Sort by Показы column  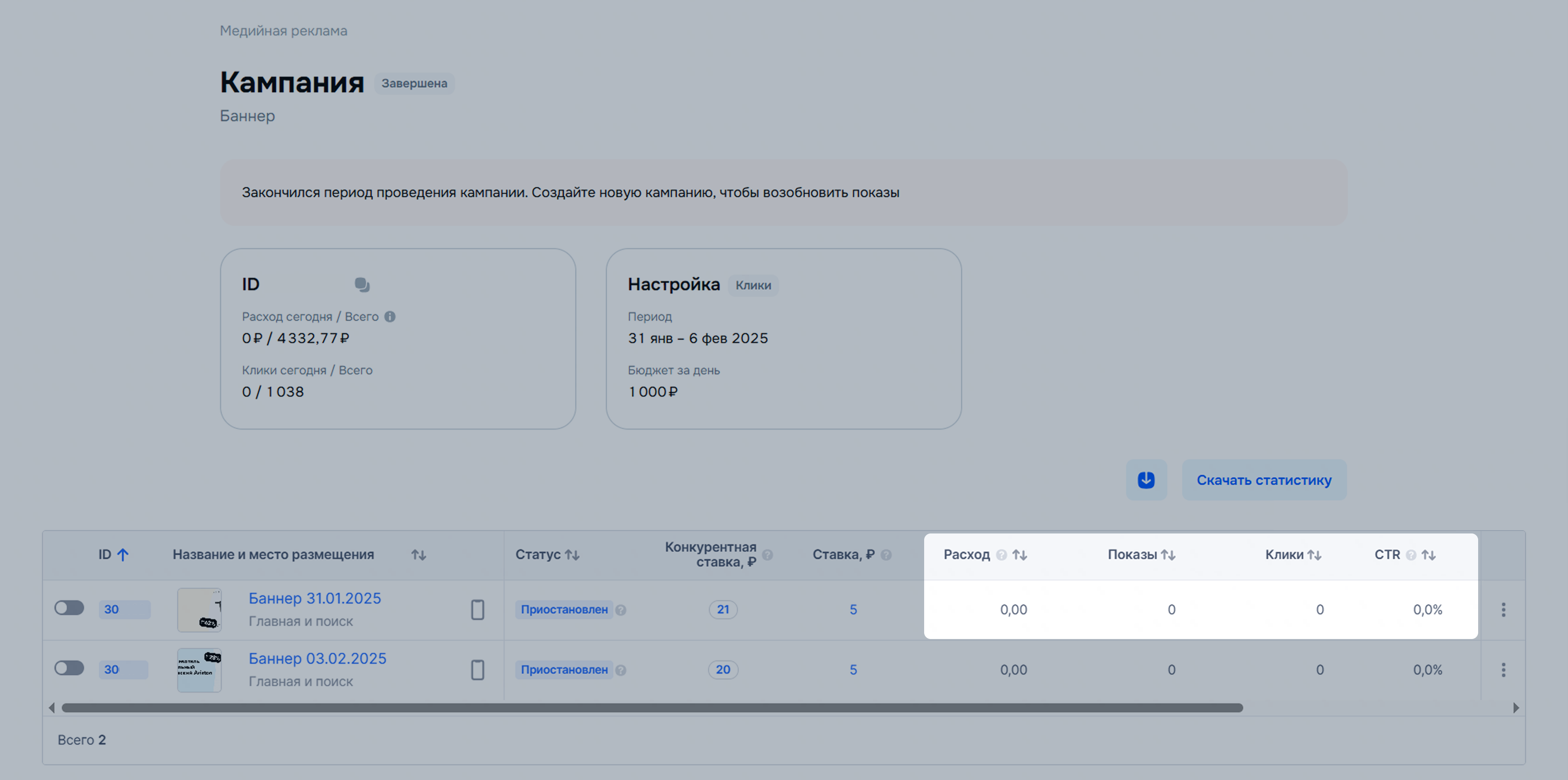point(1168,555)
